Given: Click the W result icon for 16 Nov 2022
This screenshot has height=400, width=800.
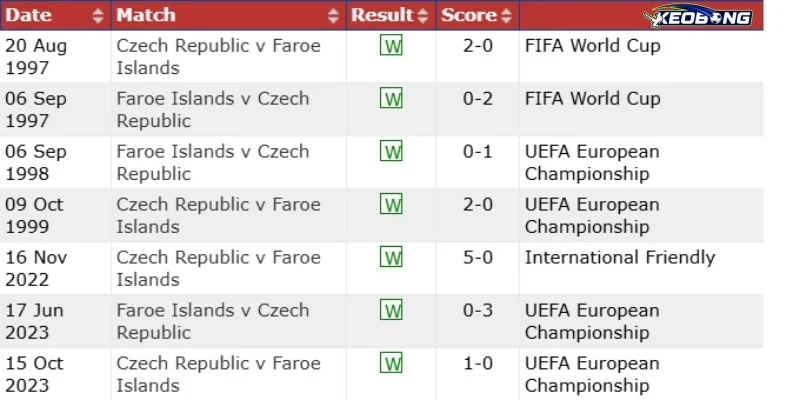Looking at the screenshot, I should click(391, 257).
